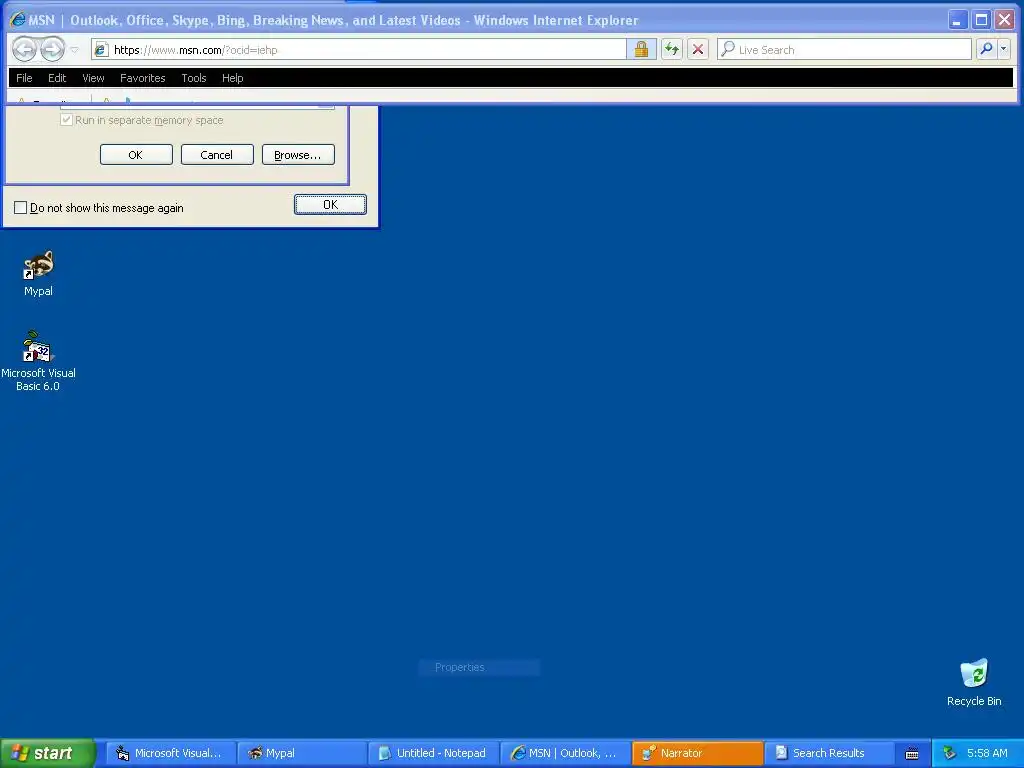Click the on-screen keyboard tray icon
The height and width of the screenshot is (768, 1024).
[912, 754]
